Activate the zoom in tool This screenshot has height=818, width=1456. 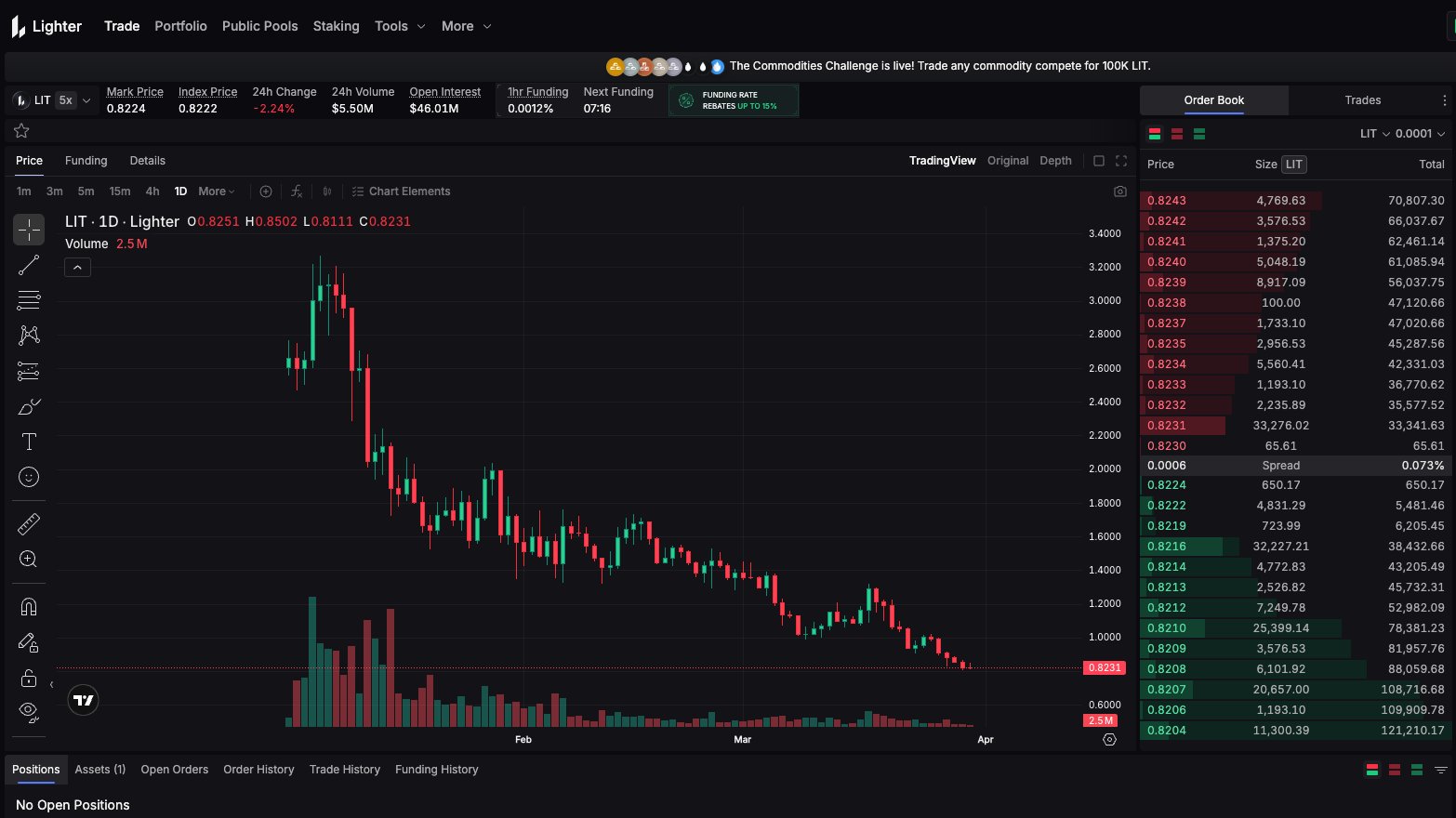[29, 559]
